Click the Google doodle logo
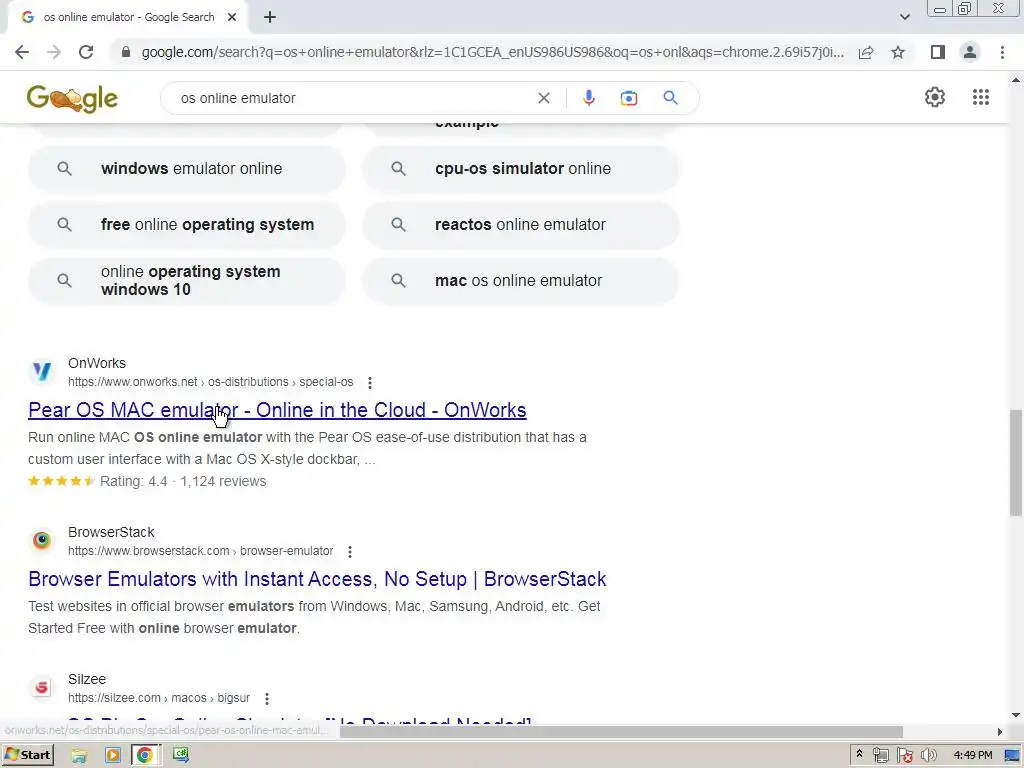 (72, 98)
